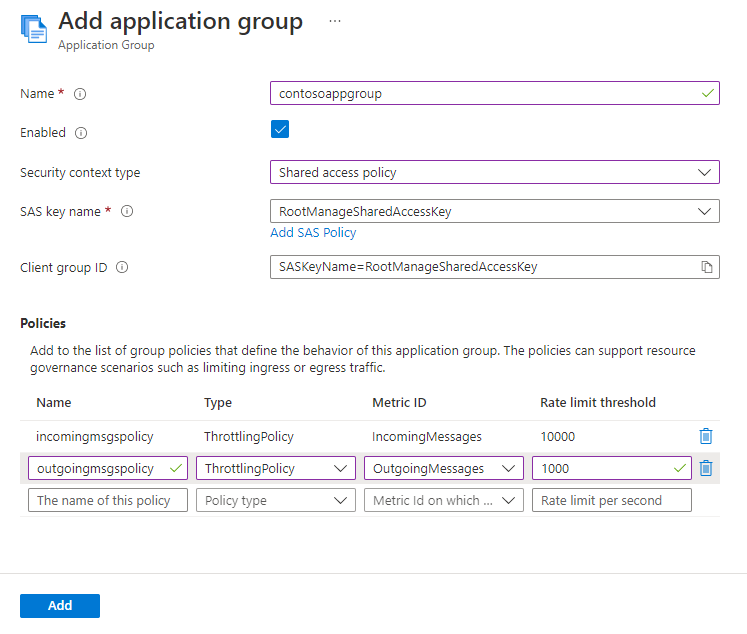This screenshot has width=747, height=634.
Task: Click info icon beside Client group ID
Action: pos(121,268)
